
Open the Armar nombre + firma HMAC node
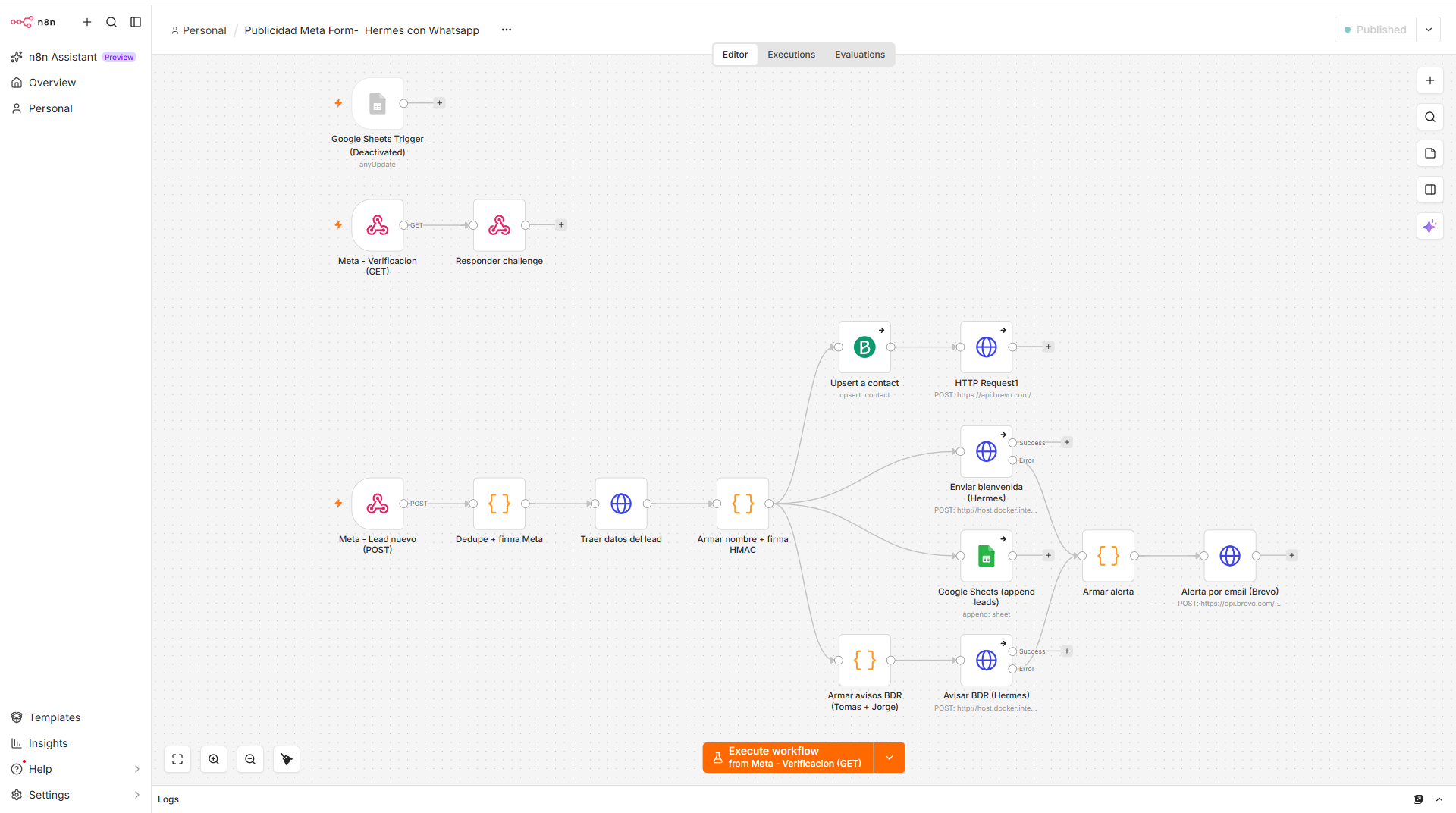[x=743, y=504]
